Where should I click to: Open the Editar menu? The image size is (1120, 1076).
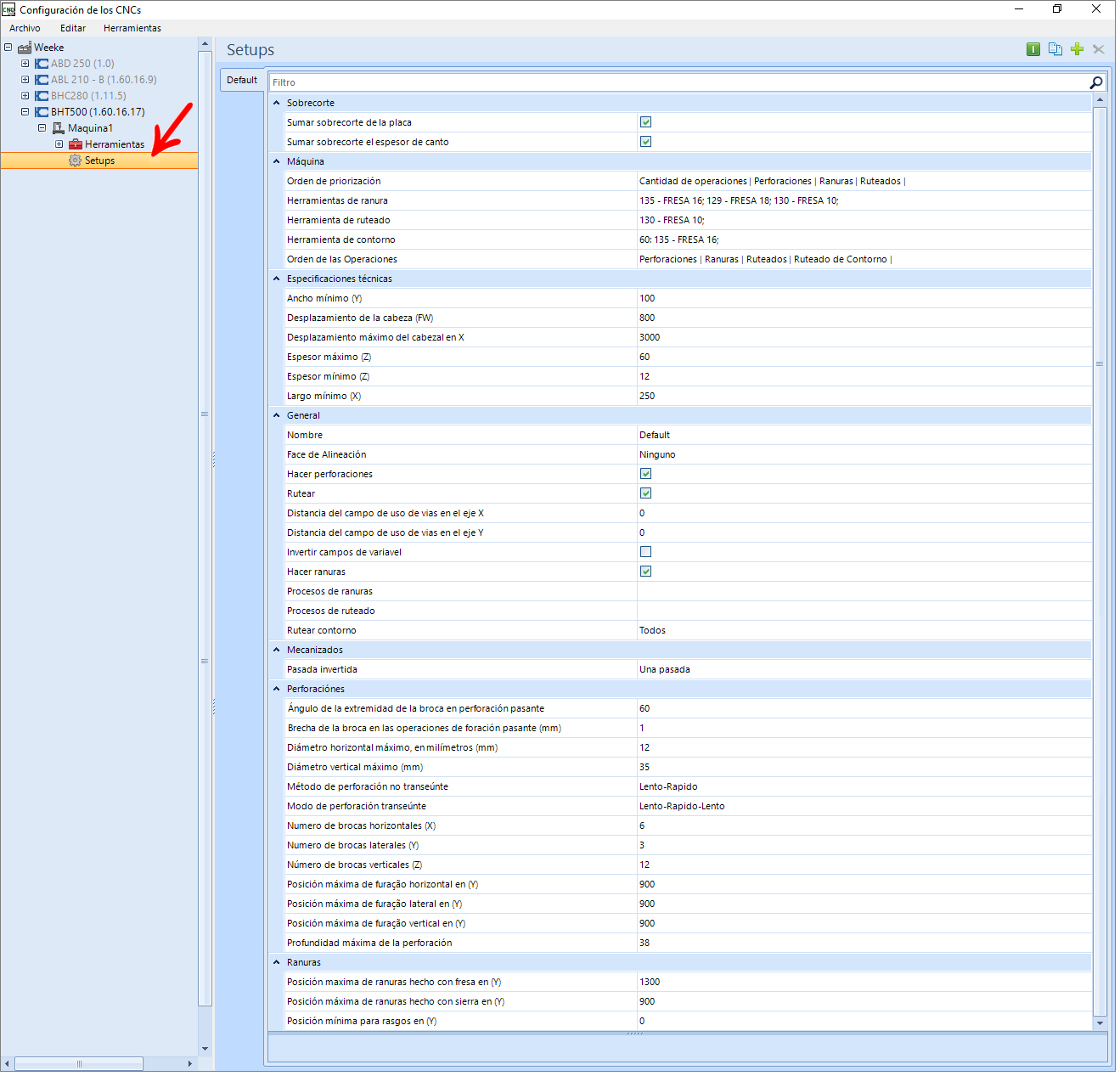click(73, 28)
